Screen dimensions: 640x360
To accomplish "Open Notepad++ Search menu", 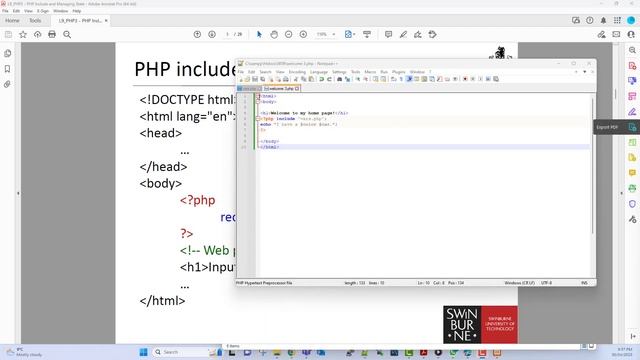I will [x=265, y=72].
